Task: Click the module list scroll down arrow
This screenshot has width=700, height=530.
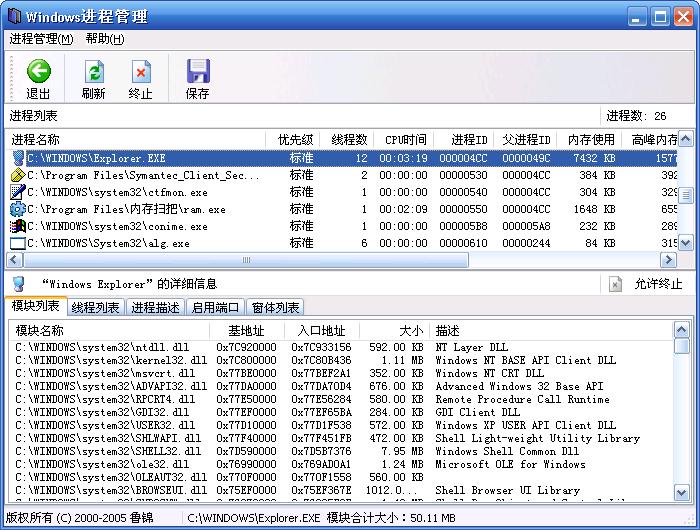Action: coord(682,492)
